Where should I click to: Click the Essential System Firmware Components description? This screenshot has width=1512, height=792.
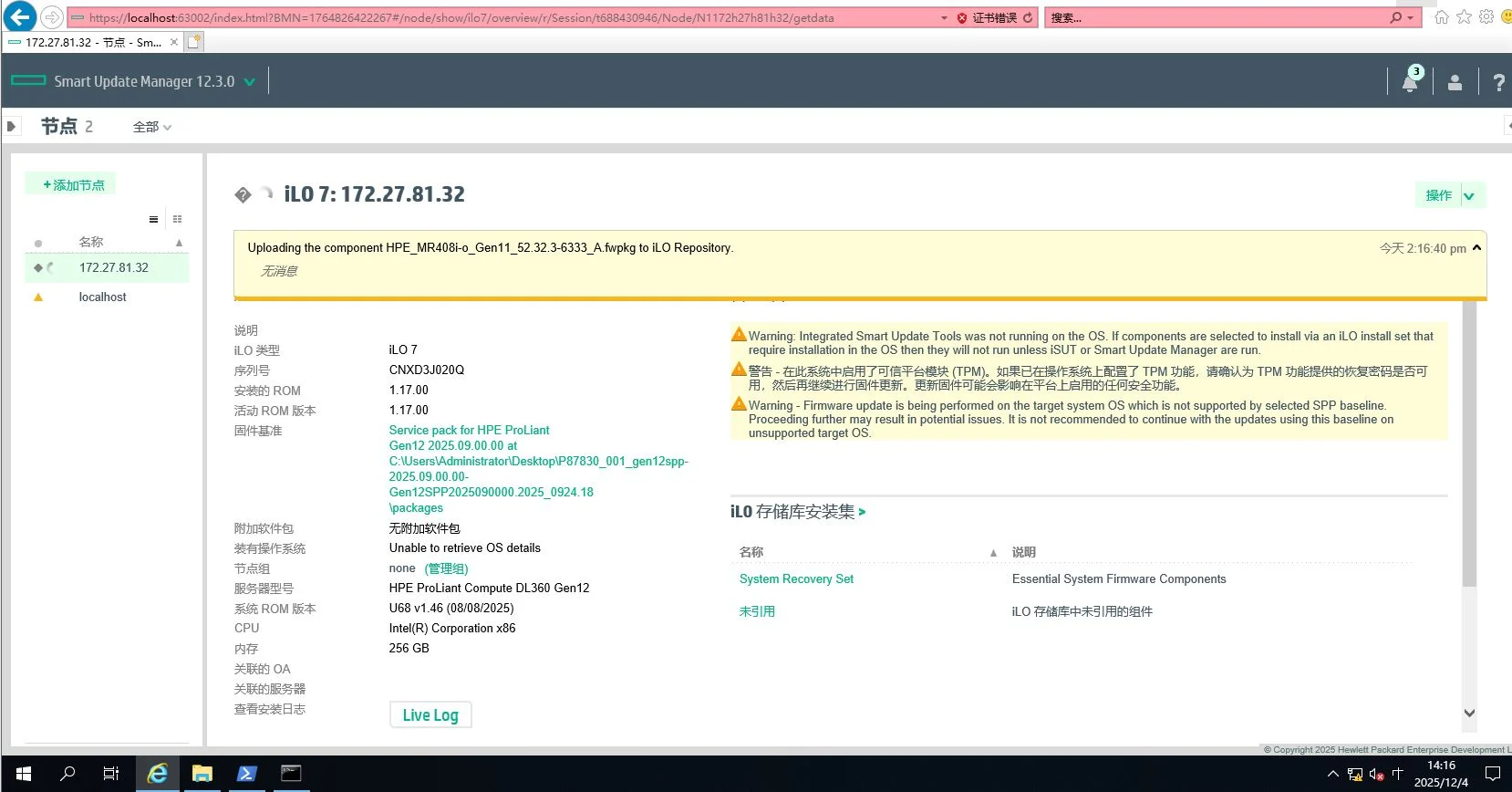[1119, 578]
